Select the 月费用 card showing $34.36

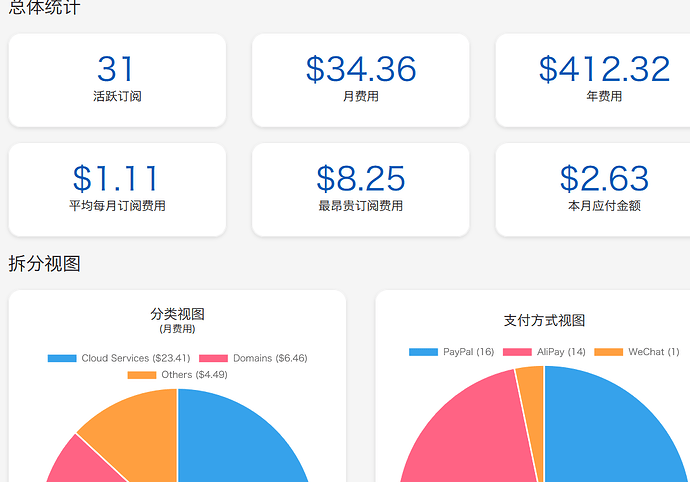(360, 80)
